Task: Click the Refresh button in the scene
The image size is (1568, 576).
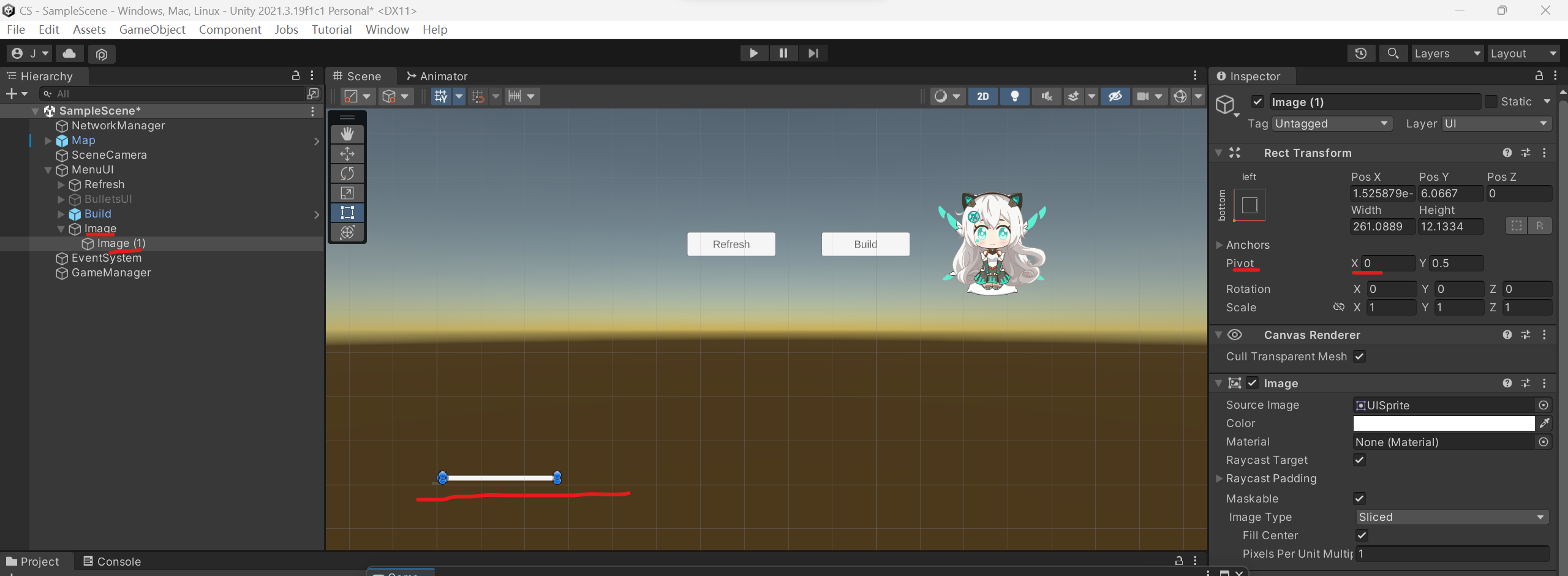Action: (x=731, y=244)
